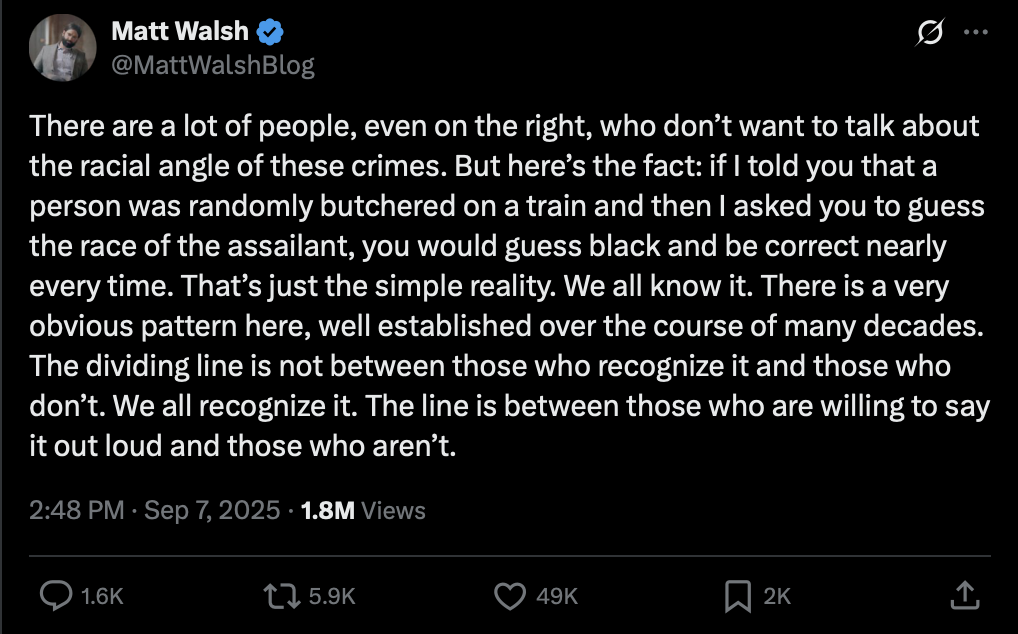Share the post via the share icon
Image resolution: width=1018 pixels, height=634 pixels.
(966, 596)
